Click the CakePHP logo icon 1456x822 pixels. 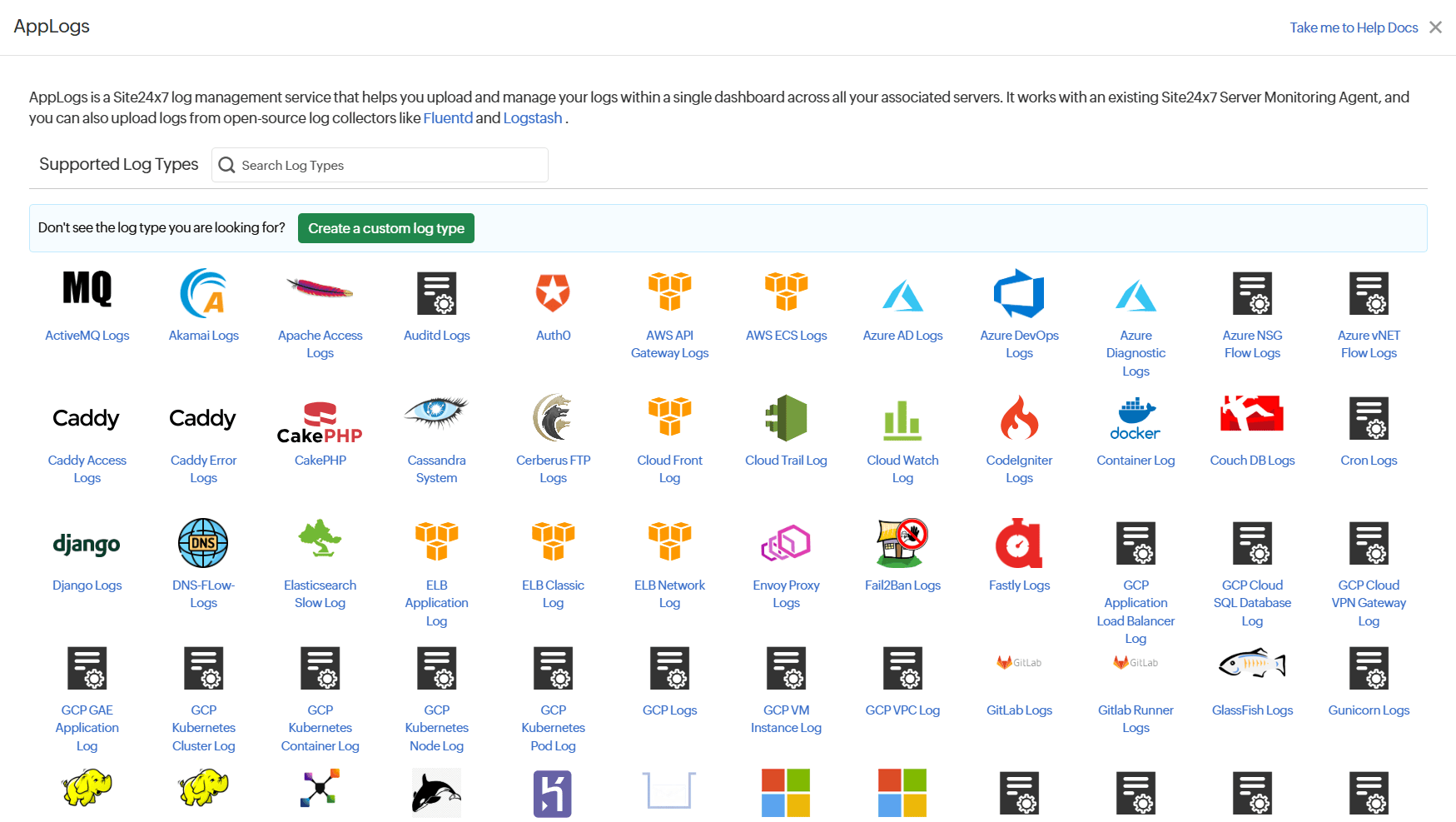pyautogui.click(x=320, y=422)
